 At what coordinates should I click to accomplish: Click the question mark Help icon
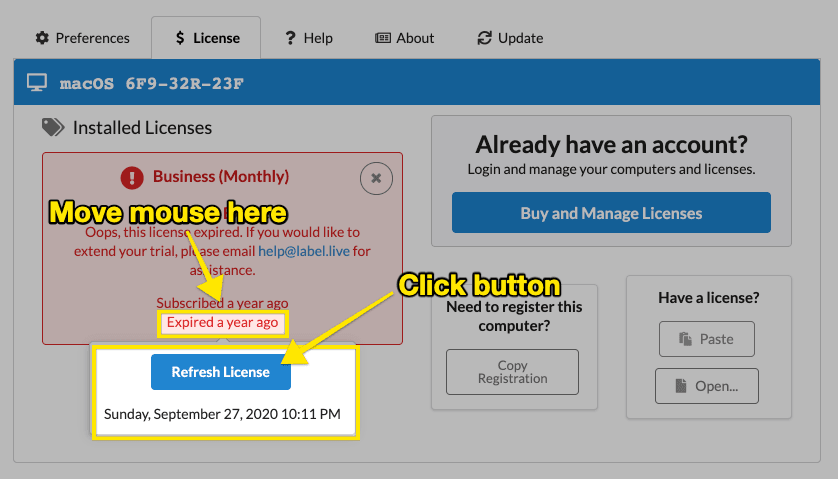tap(291, 38)
